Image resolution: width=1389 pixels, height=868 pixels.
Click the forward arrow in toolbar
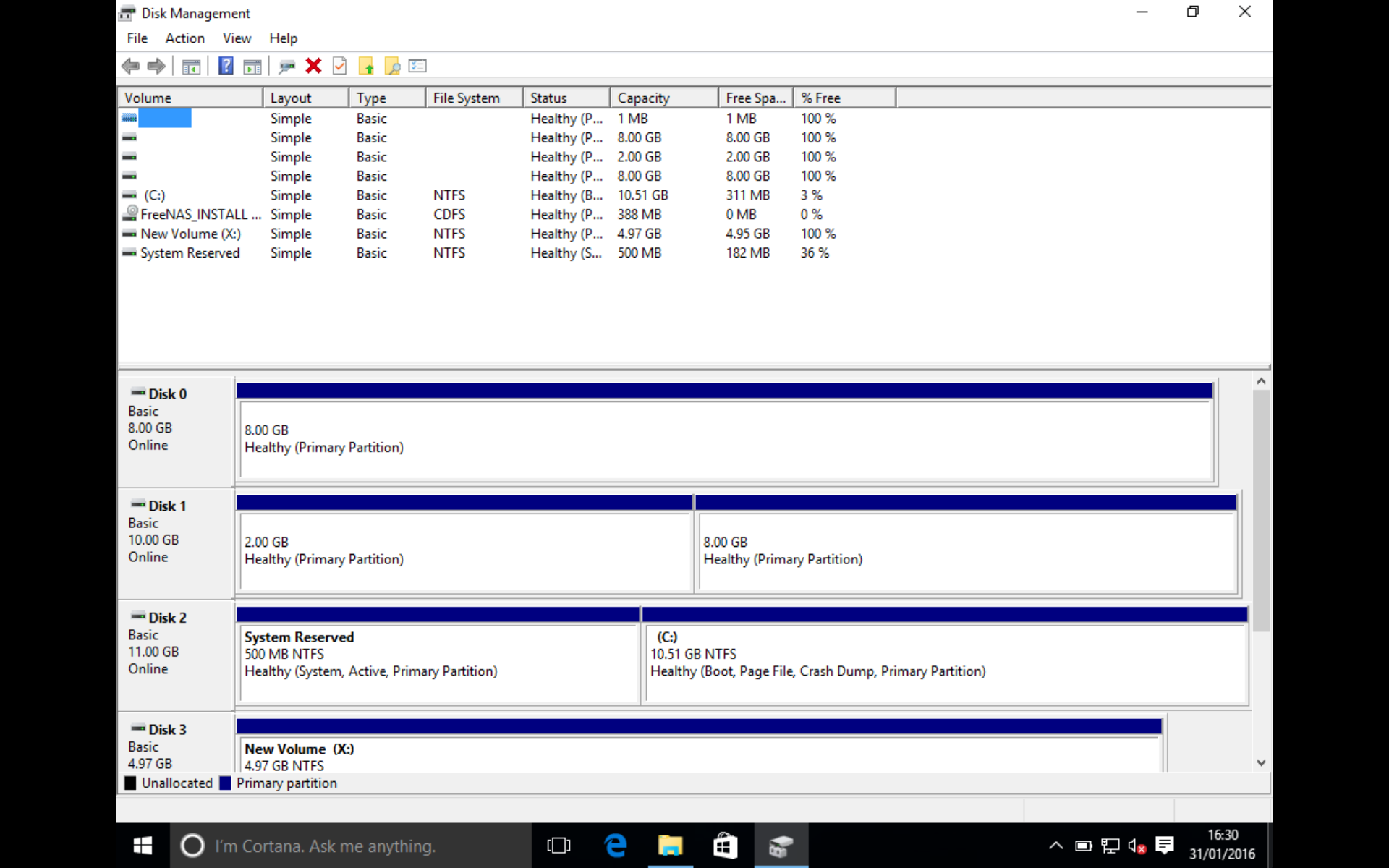[x=156, y=66]
